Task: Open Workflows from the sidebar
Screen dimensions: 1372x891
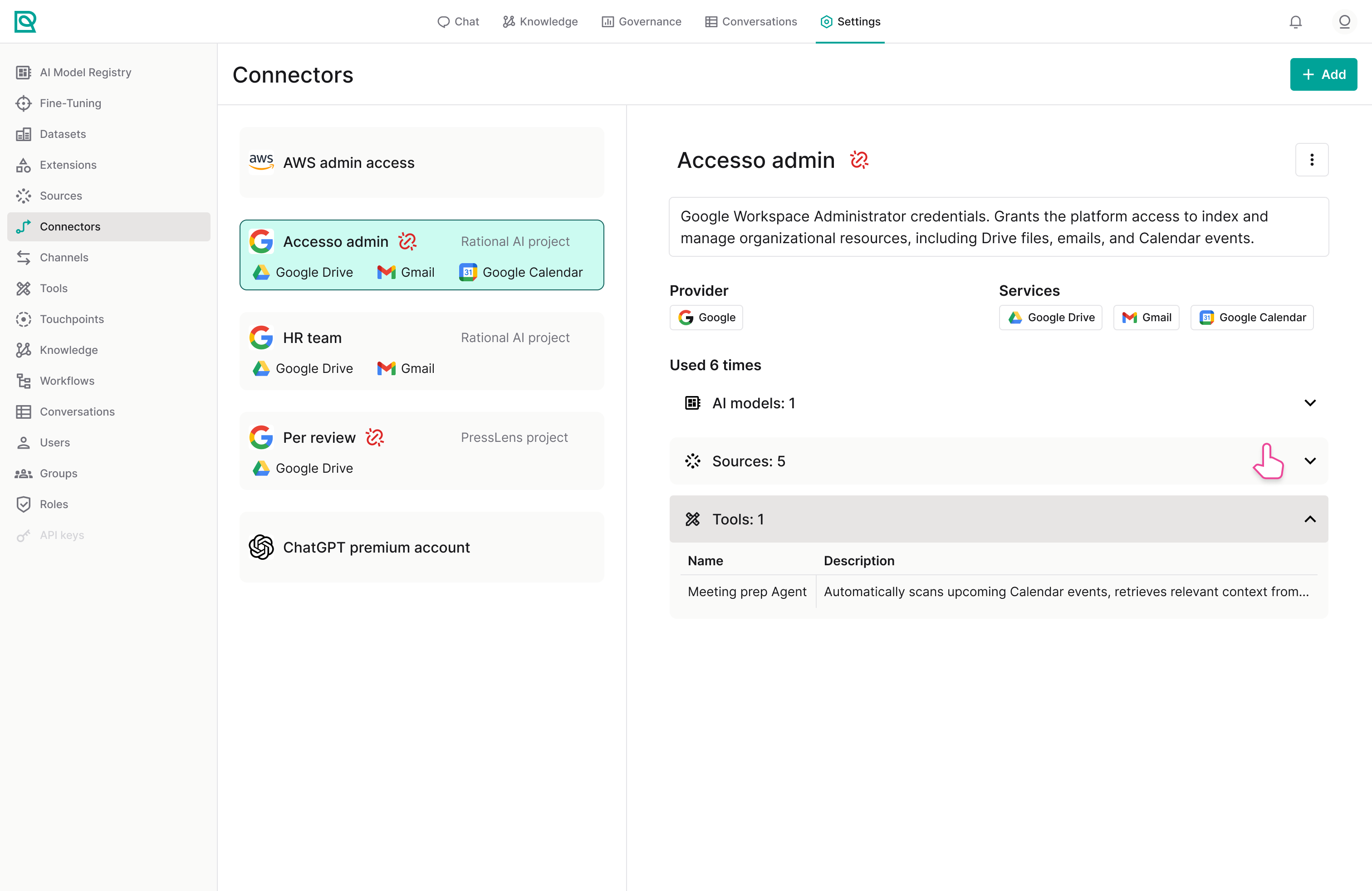Action: pos(67,380)
